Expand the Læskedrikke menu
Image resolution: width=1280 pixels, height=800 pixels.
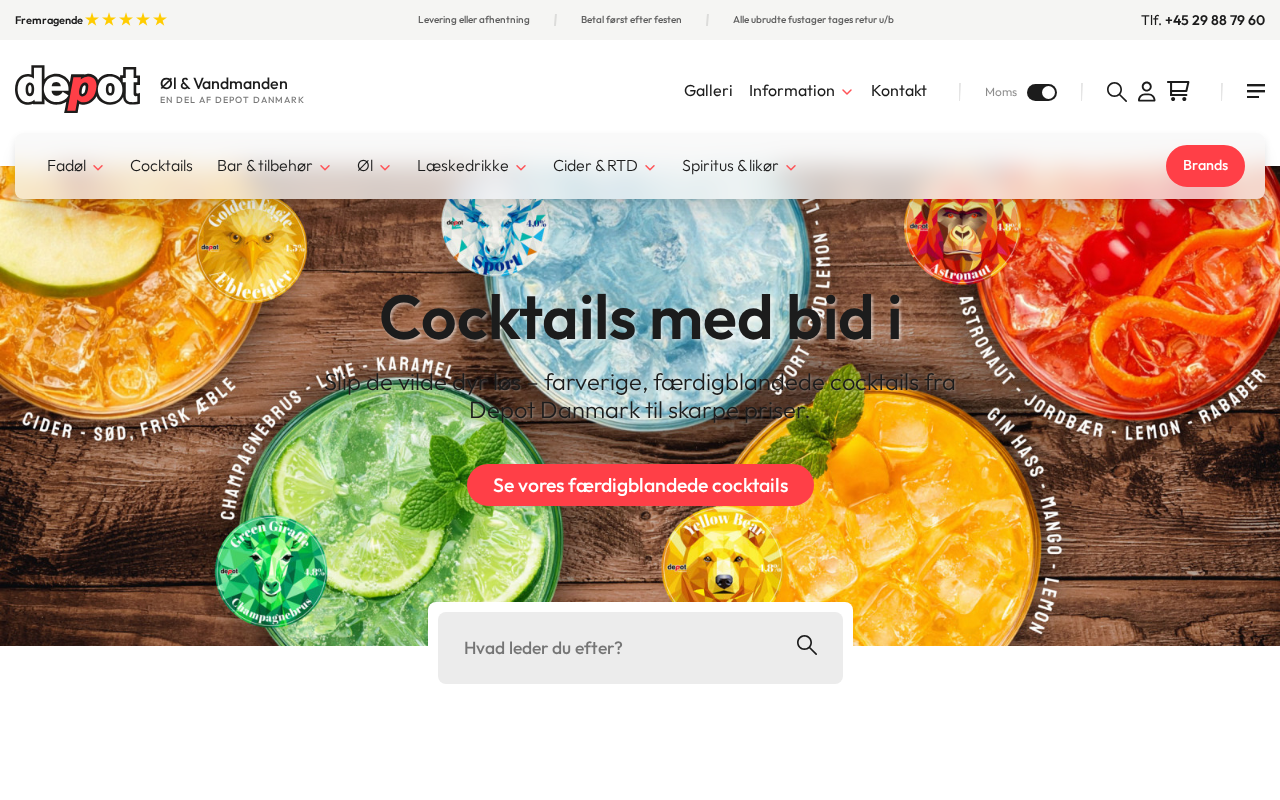click(x=472, y=166)
